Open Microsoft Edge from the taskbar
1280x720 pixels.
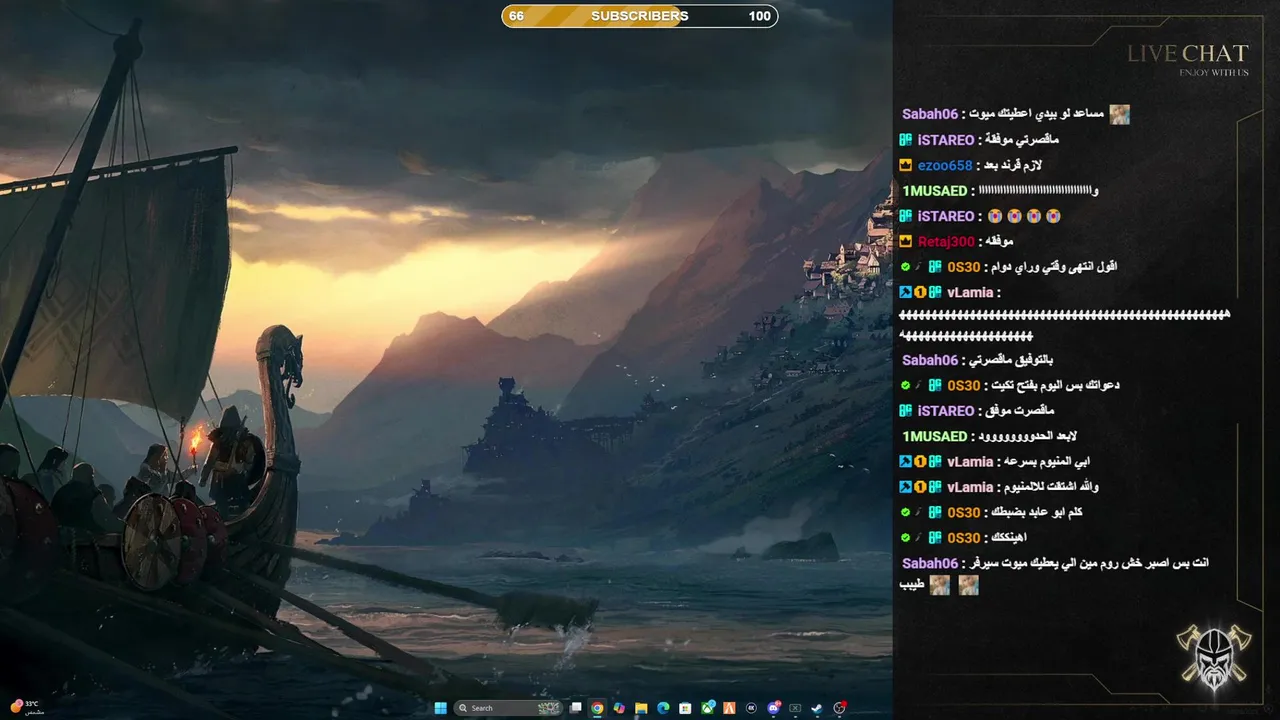[x=663, y=708]
